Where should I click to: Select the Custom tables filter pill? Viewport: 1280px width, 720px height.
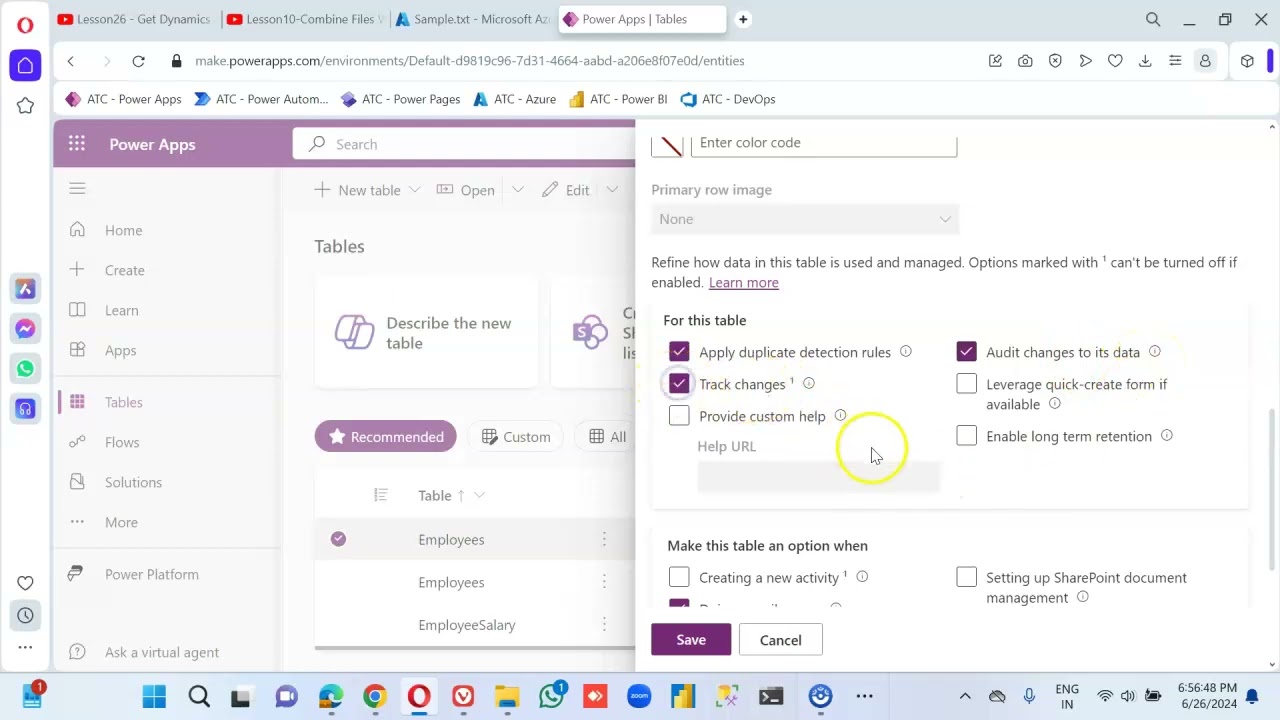(516, 436)
